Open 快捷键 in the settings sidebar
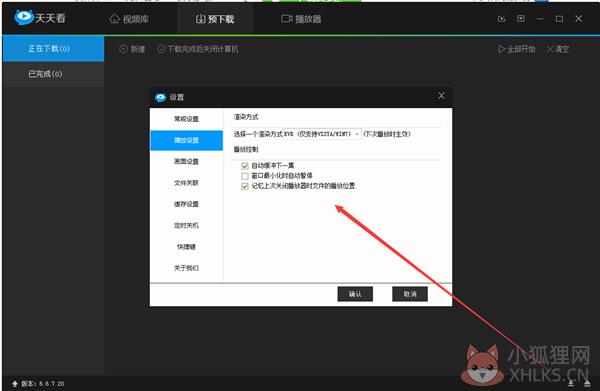Screen dimensions: 600x391 [186, 247]
